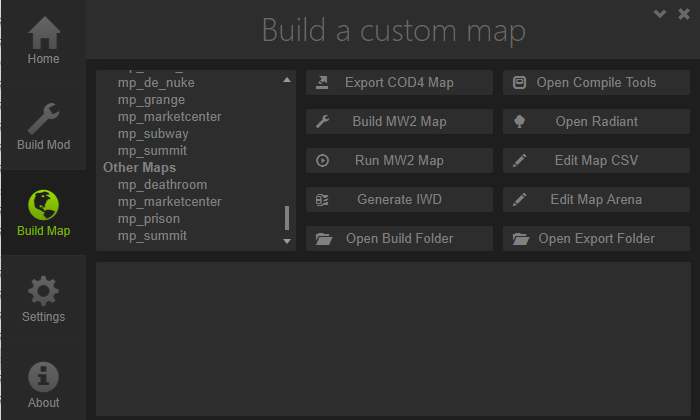Open the Home page in sidebar
Image resolution: width=700 pixels, height=420 pixels.
[43, 42]
